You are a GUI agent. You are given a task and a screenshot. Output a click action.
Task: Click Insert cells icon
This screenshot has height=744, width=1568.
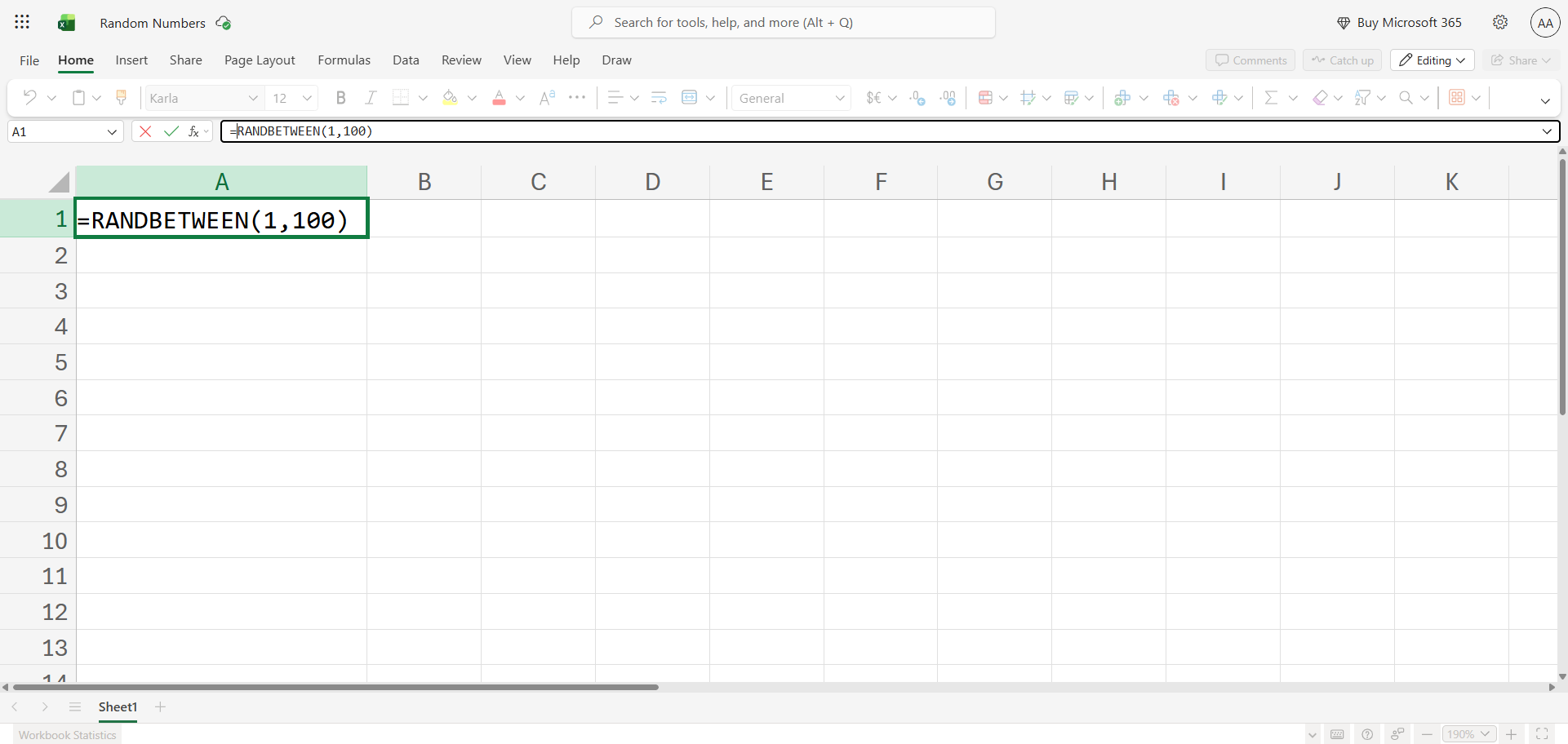coord(1122,98)
